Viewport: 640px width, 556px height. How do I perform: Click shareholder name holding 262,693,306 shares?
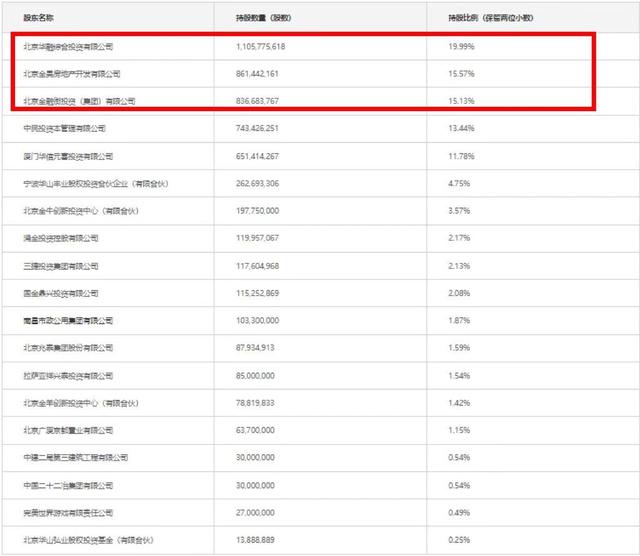[96, 184]
